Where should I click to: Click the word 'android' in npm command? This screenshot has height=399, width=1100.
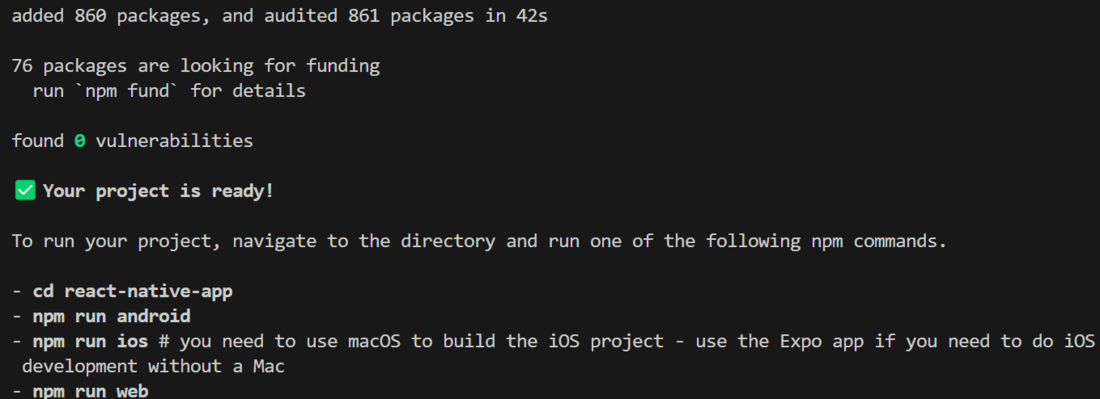(x=154, y=317)
